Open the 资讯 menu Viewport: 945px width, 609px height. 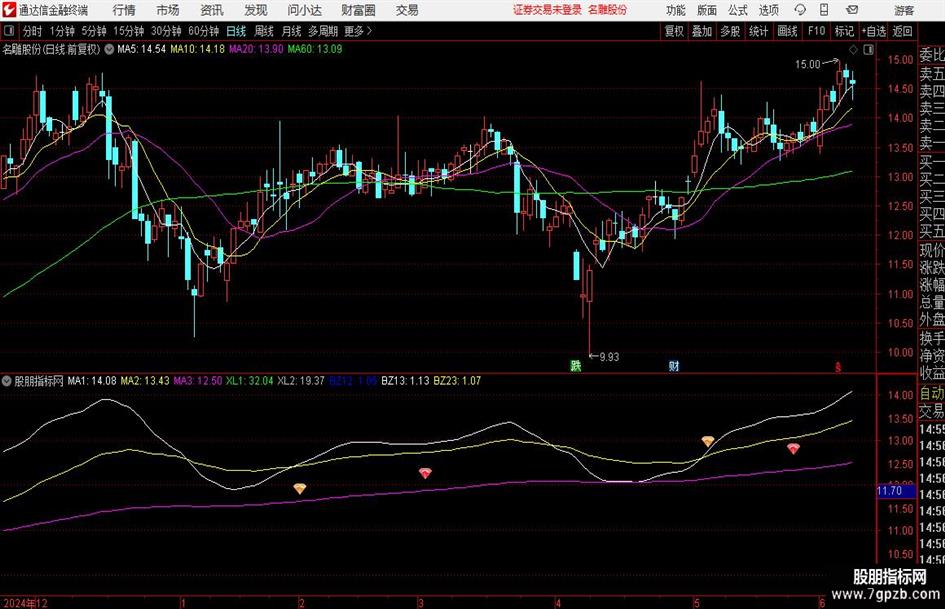(x=212, y=10)
